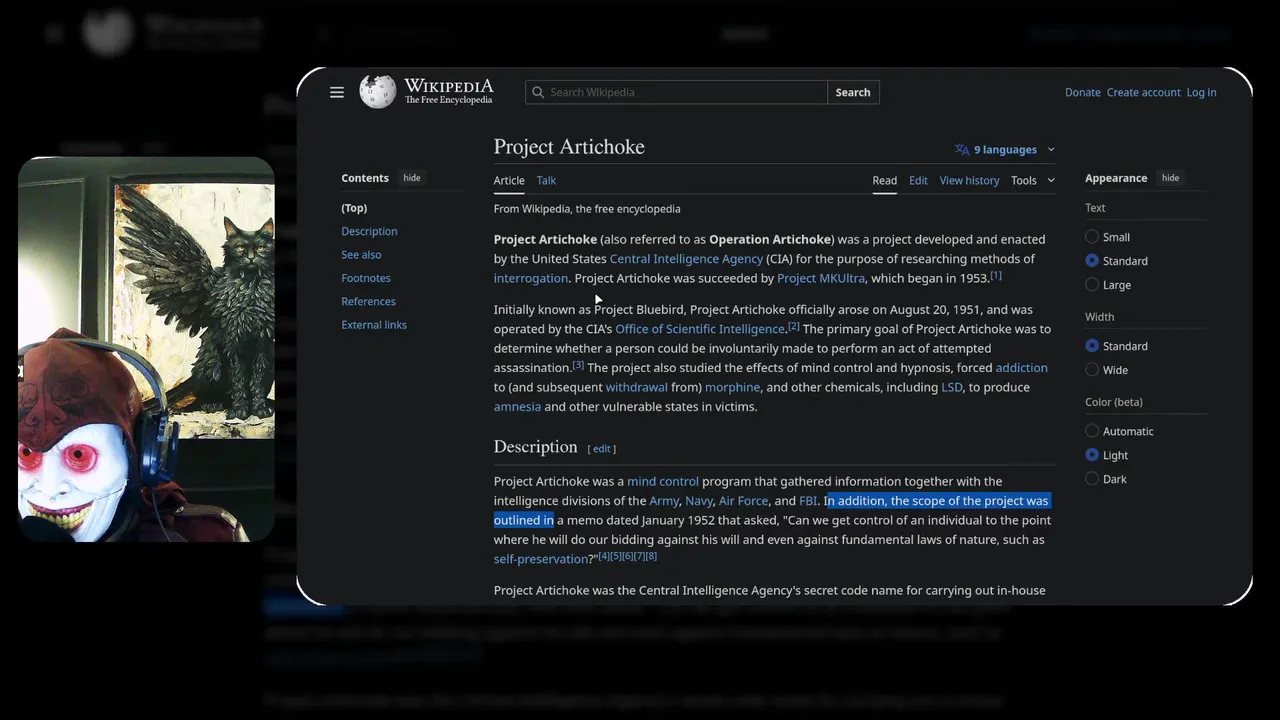The image size is (1280, 720).
Task: Select Light color mode radio
Action: (1092, 455)
